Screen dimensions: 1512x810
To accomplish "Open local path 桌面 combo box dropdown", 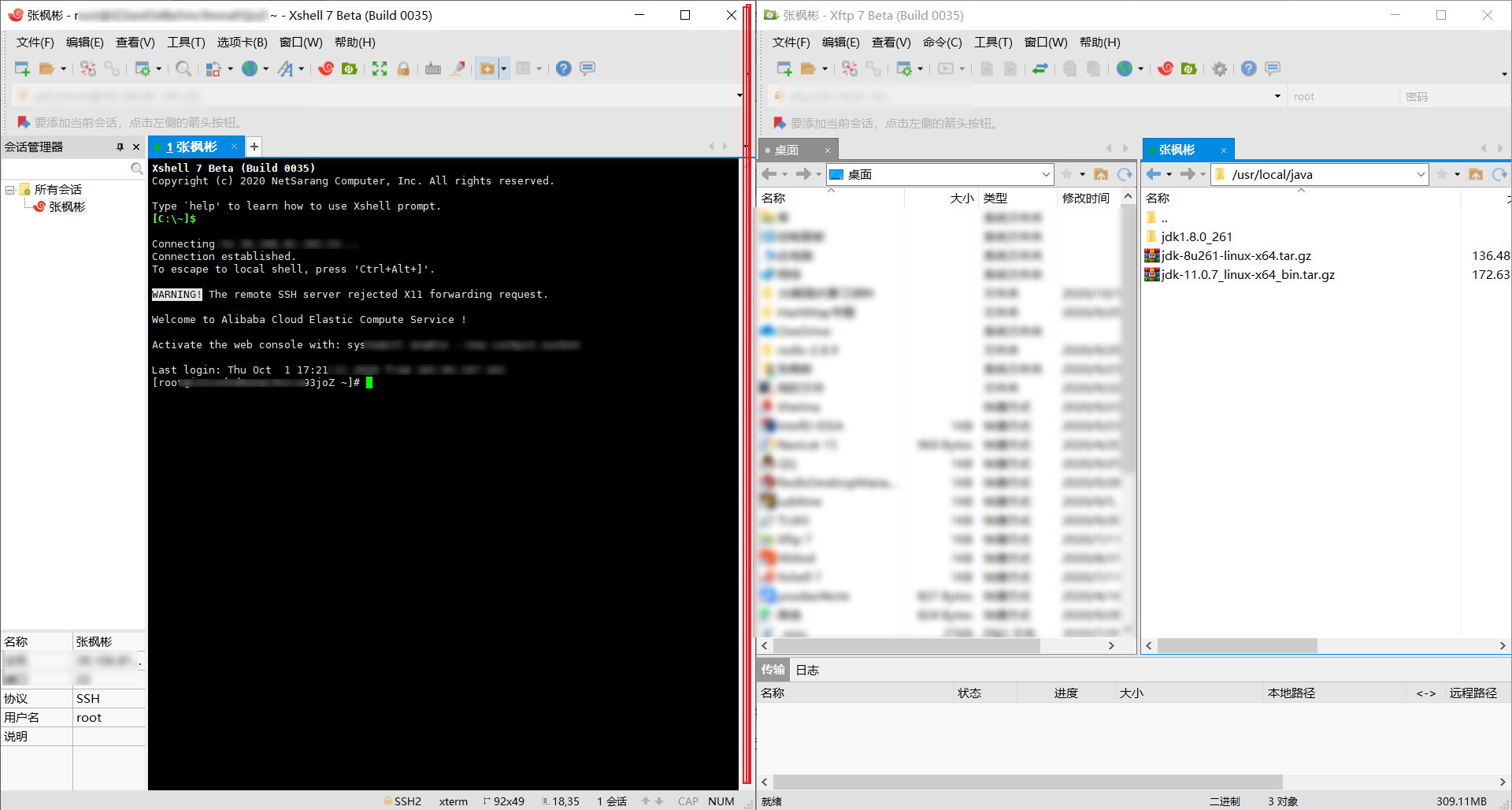I will (1046, 175).
